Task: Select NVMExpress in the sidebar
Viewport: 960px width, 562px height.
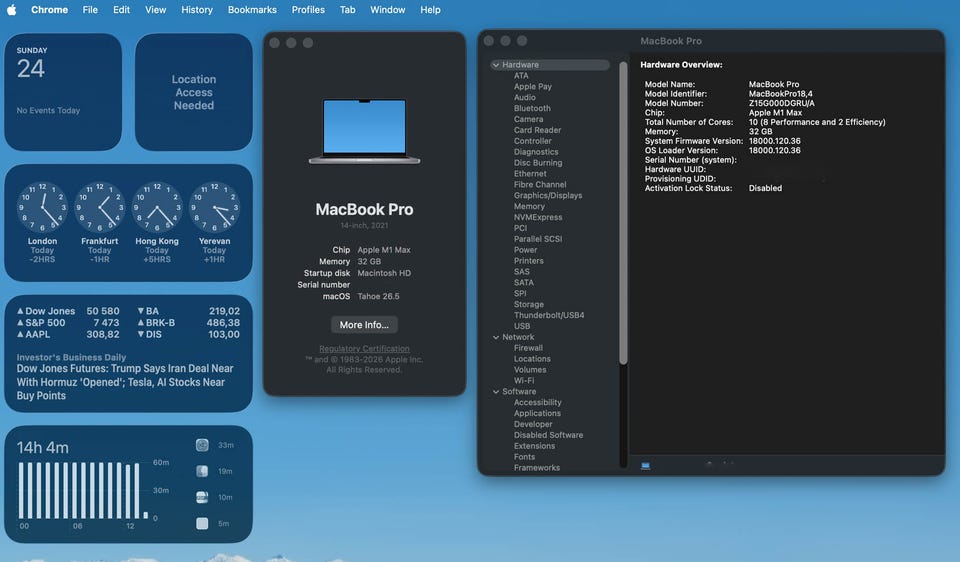Action: [x=538, y=217]
